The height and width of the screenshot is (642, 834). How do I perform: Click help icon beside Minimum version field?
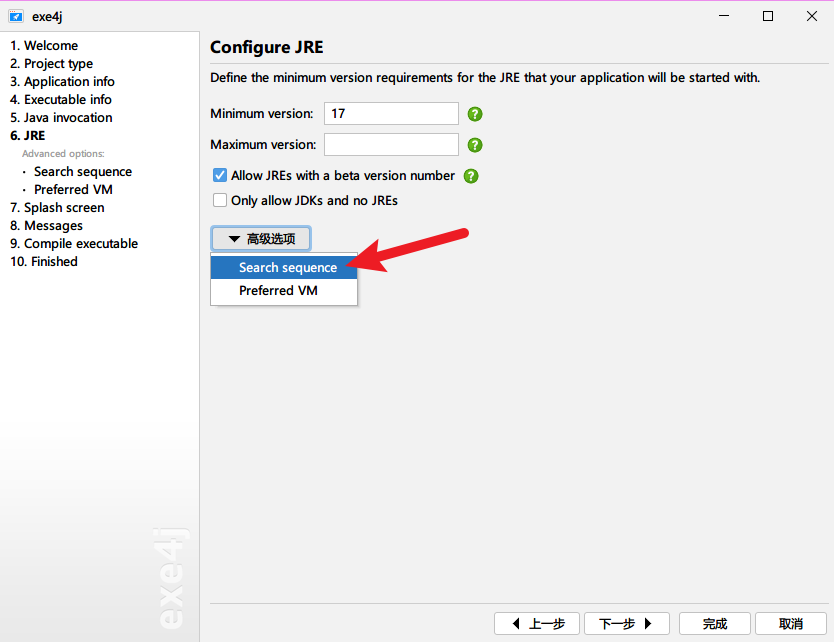point(475,114)
